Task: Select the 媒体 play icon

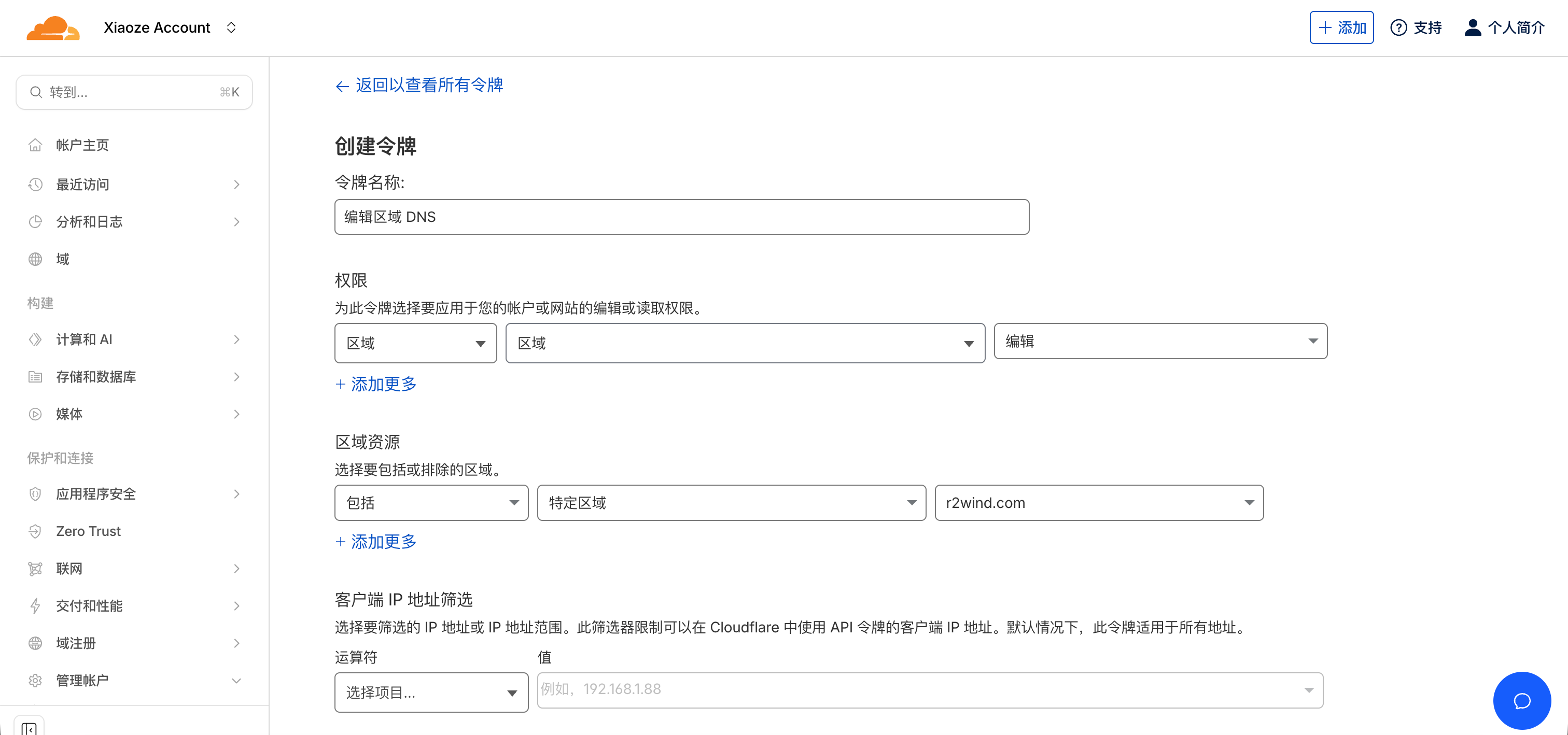Action: click(x=35, y=414)
